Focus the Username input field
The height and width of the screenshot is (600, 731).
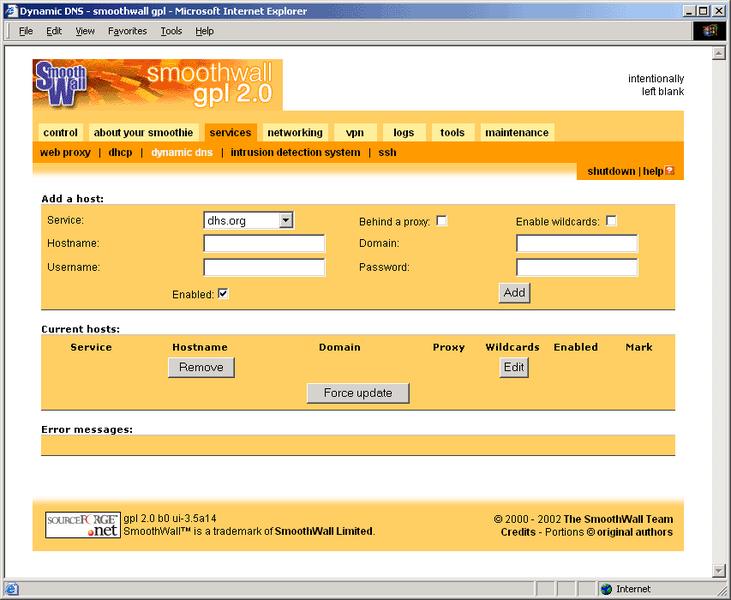(x=264, y=268)
